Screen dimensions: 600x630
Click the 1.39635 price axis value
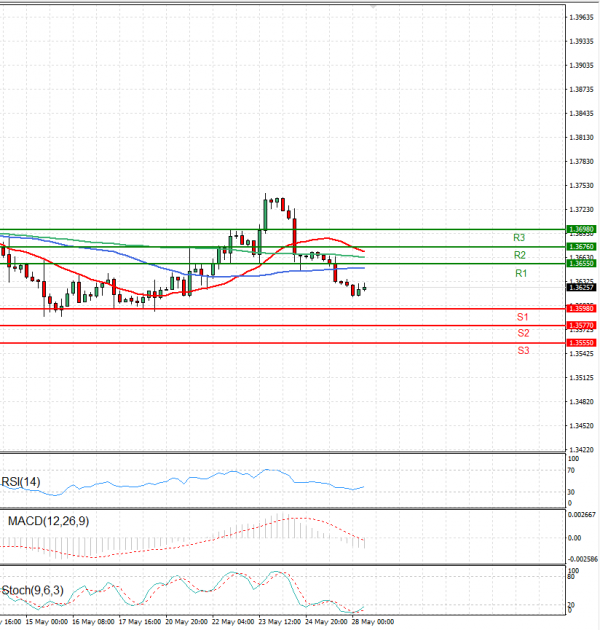pyautogui.click(x=582, y=17)
